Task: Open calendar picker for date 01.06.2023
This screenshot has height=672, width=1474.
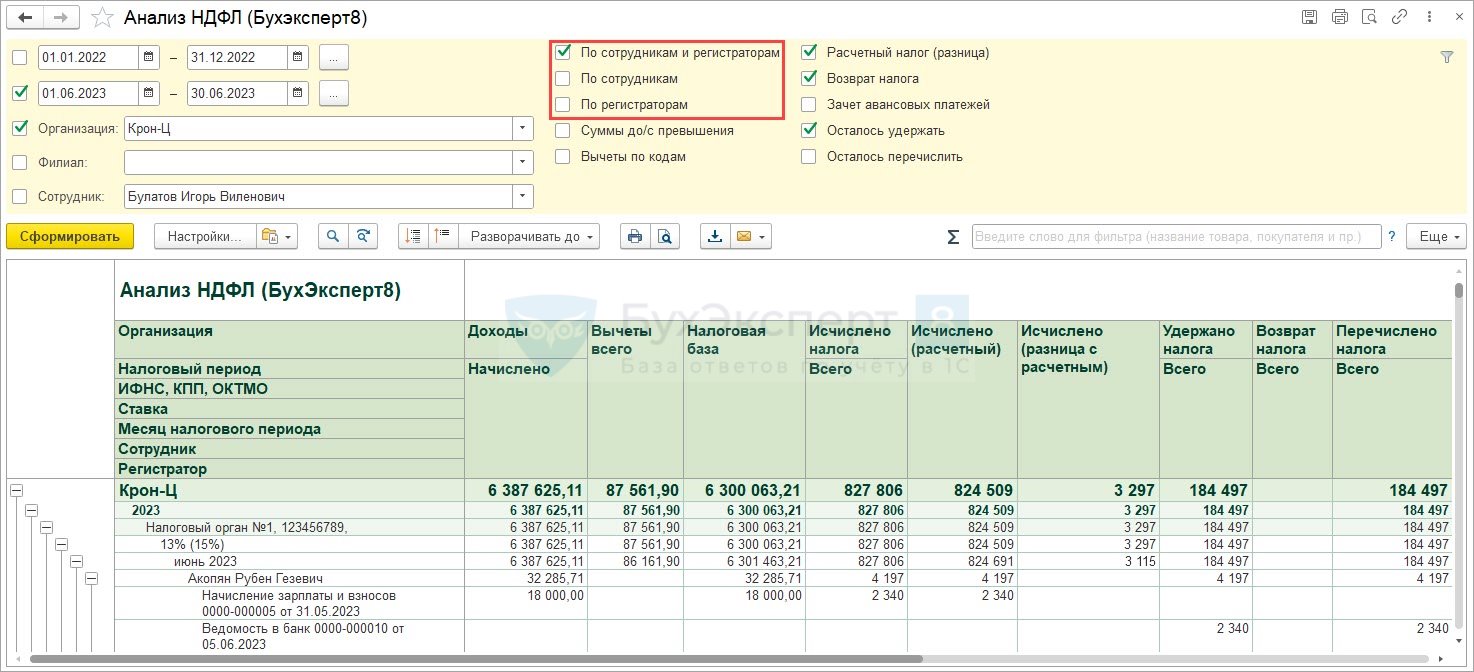Action: [x=148, y=93]
